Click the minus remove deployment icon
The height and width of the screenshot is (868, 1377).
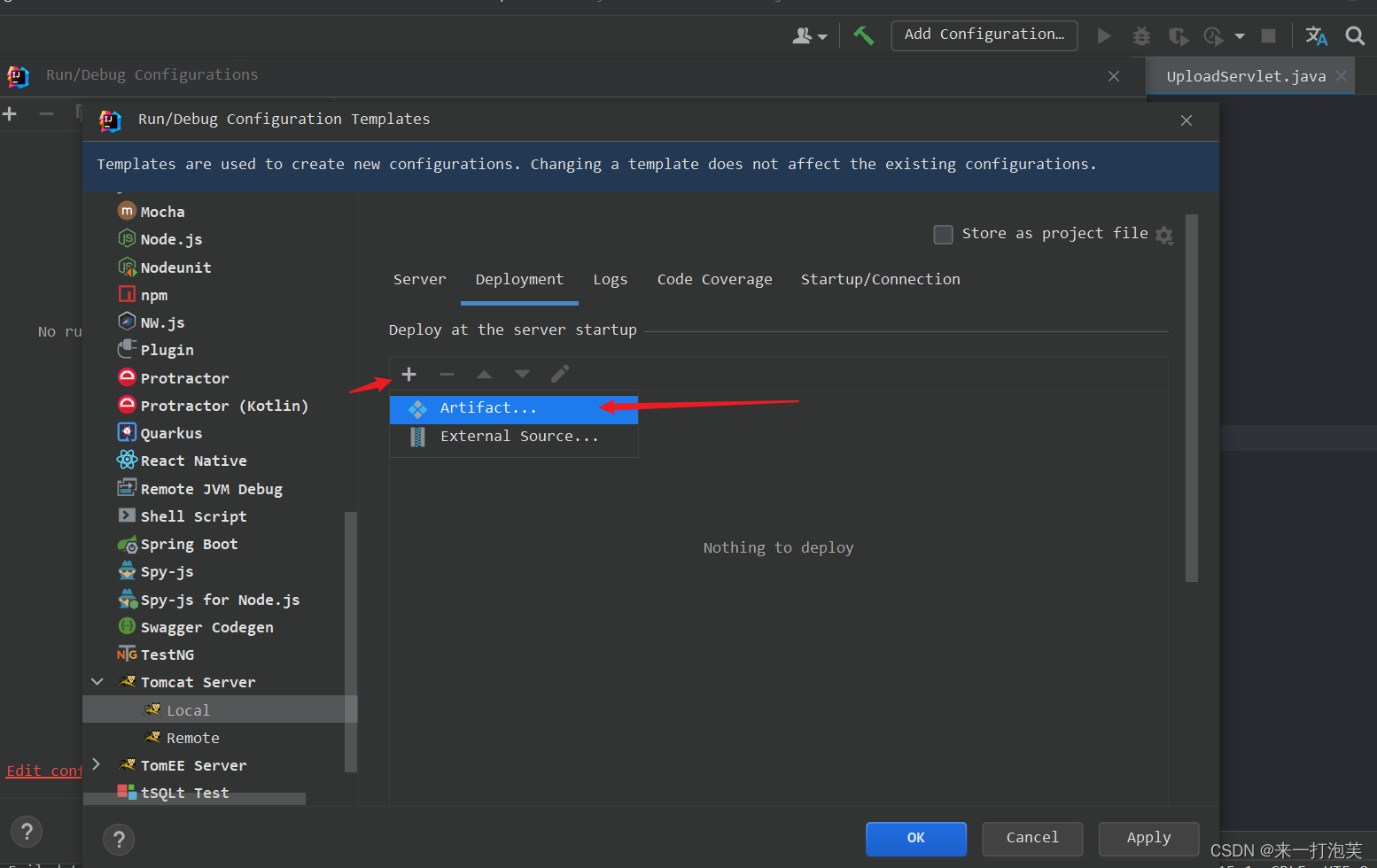point(447,374)
